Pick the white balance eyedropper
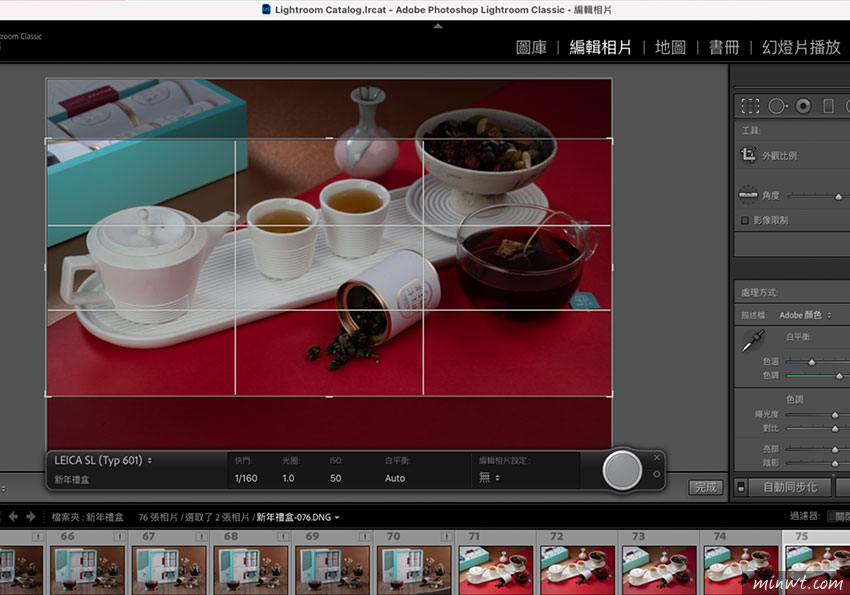Viewport: 850px width, 595px height. point(753,340)
